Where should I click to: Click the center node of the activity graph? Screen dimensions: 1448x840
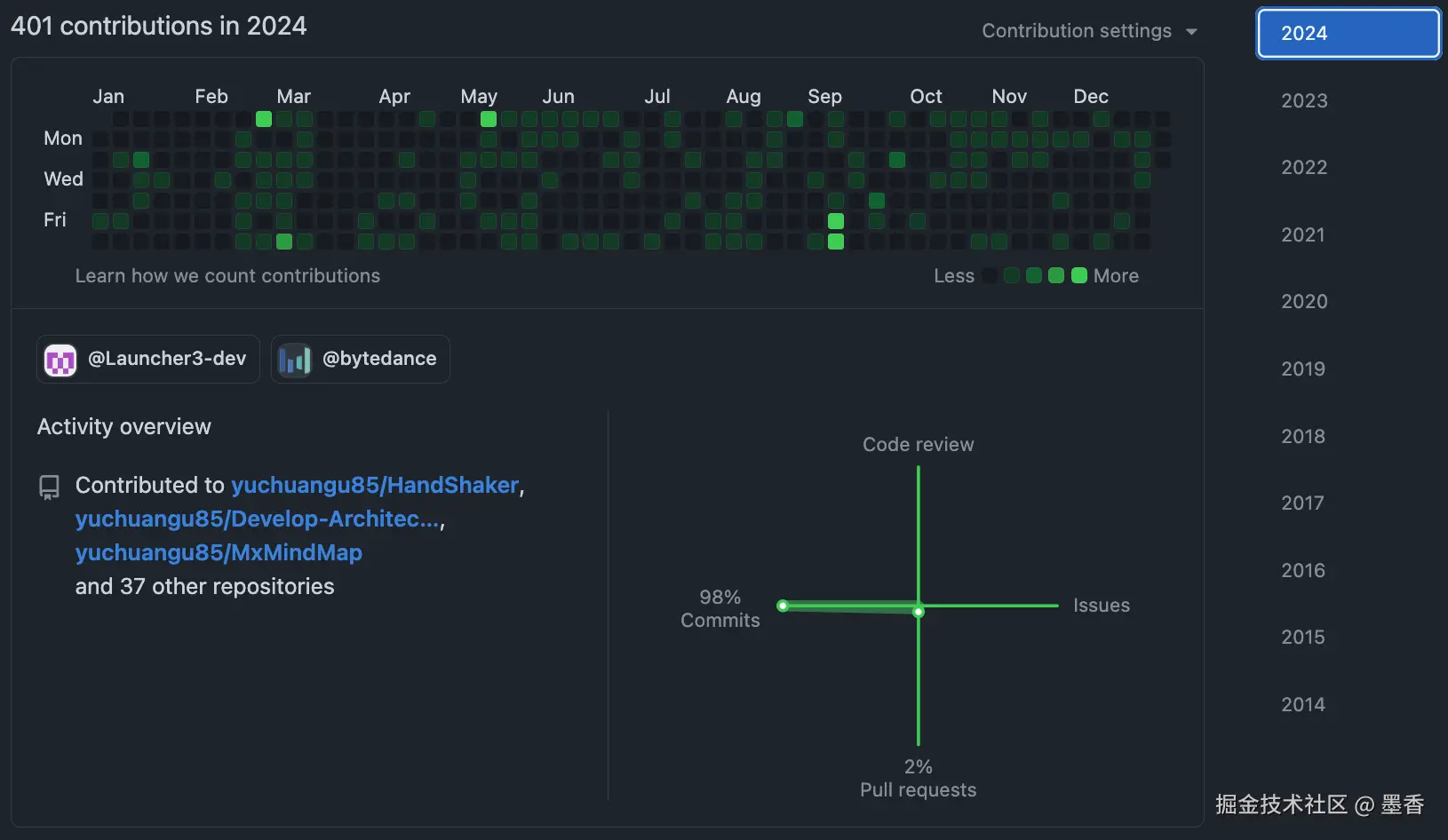(918, 610)
